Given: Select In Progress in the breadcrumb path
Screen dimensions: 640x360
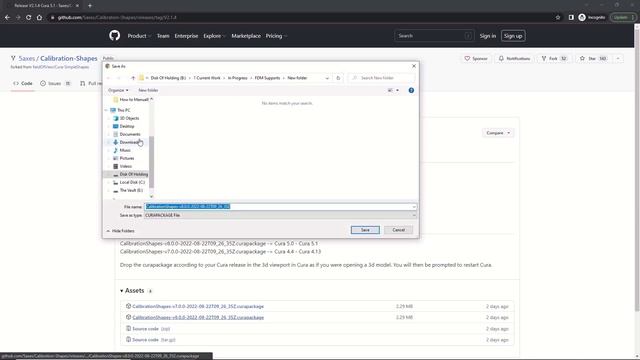Looking at the screenshot, I should pos(238,78).
